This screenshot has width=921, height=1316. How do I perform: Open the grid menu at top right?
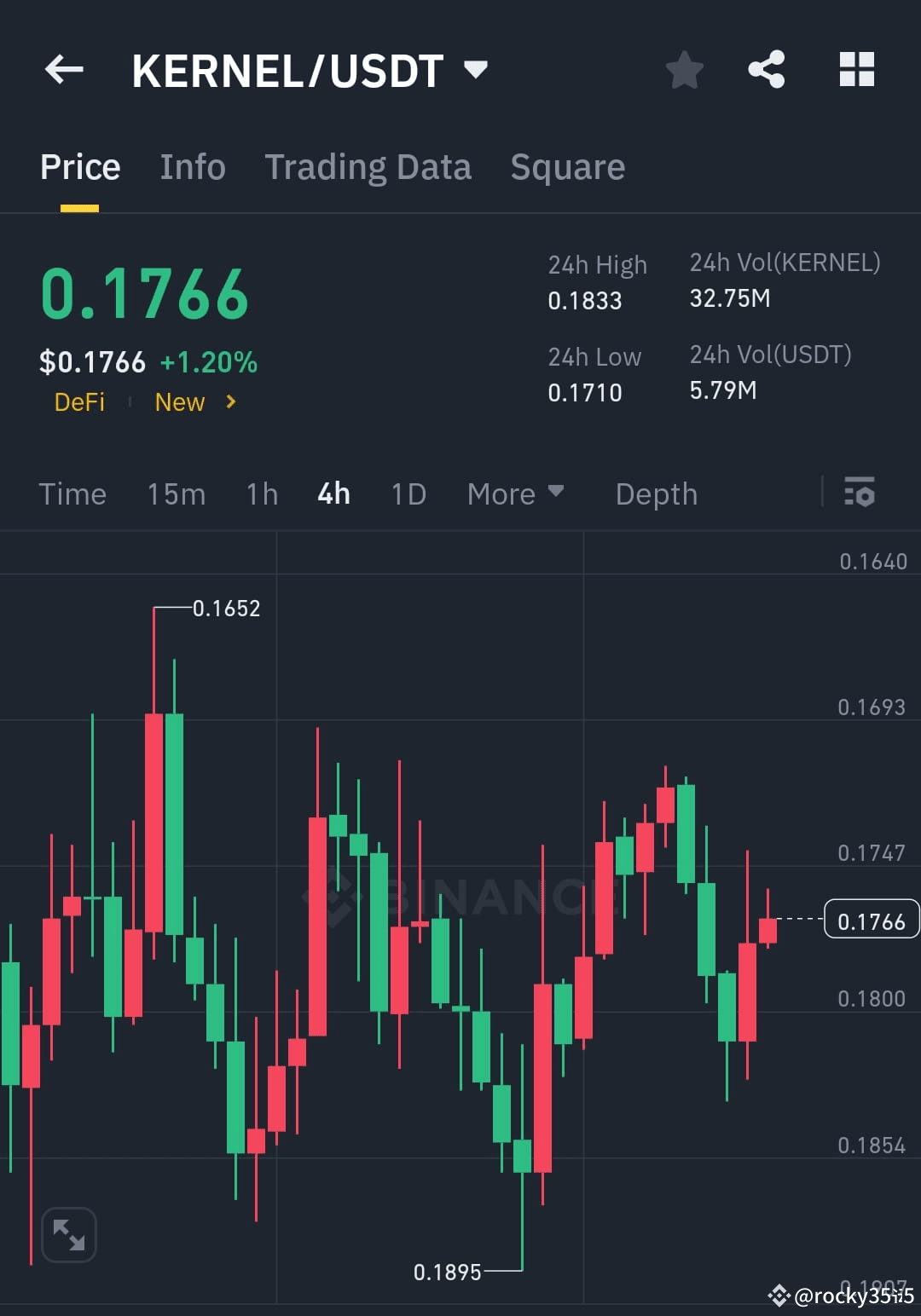(856, 70)
